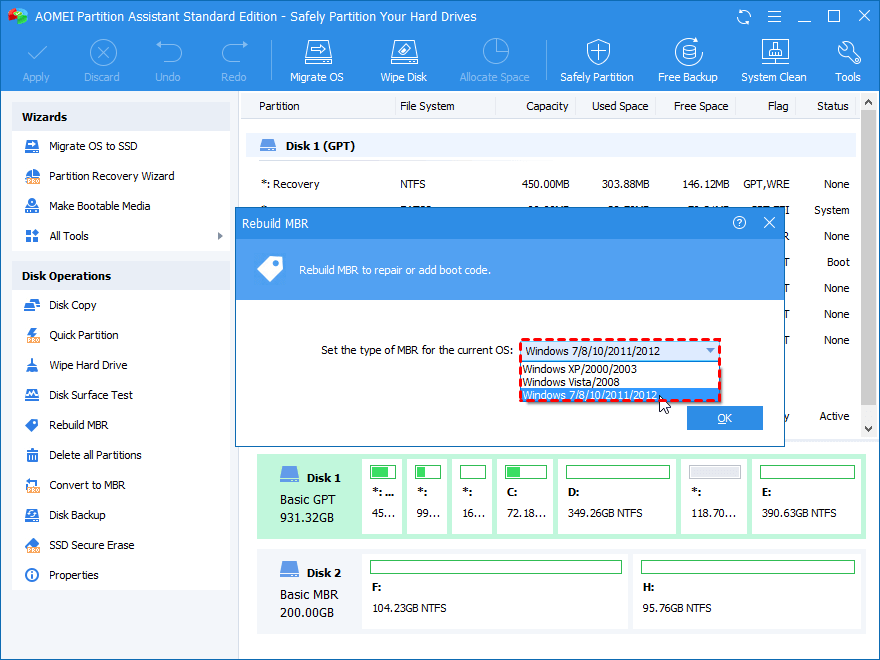880x660 pixels.
Task: Open the All Tools sidebar item
Action: click(x=121, y=236)
